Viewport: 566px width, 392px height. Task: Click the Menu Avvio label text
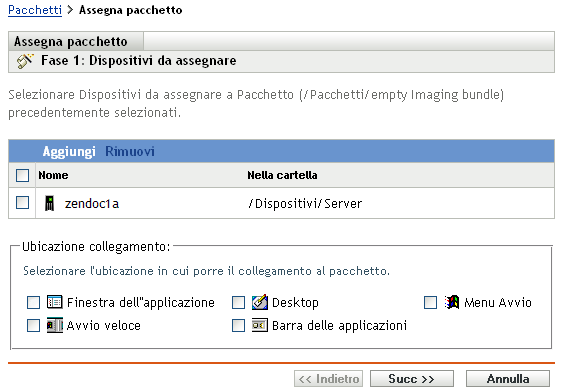(498, 302)
